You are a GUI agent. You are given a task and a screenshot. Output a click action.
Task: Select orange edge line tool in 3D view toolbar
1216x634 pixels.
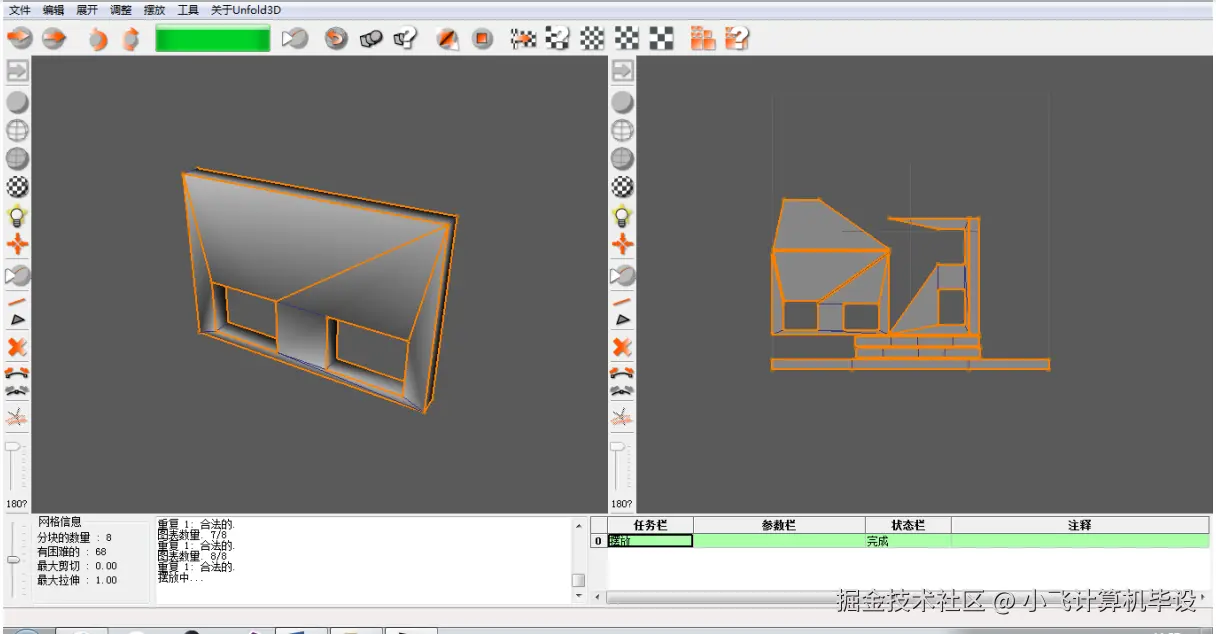point(18,301)
